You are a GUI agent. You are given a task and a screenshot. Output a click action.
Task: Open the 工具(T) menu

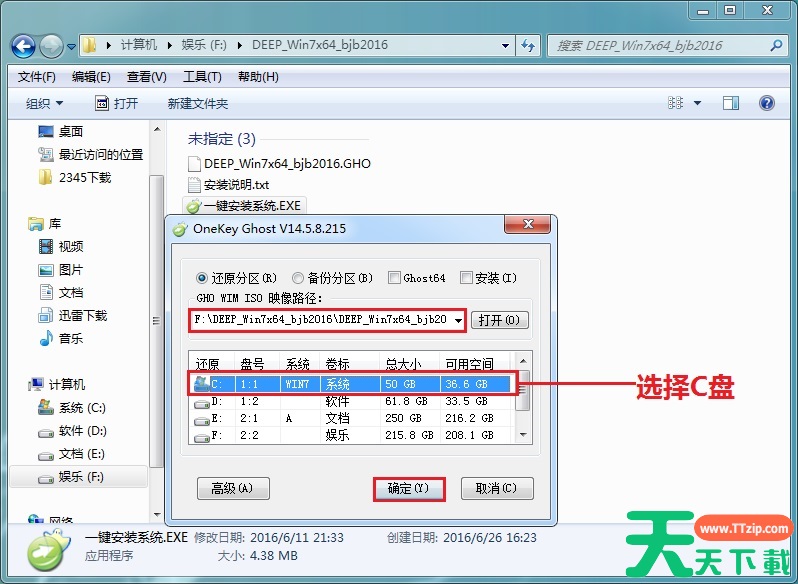202,77
